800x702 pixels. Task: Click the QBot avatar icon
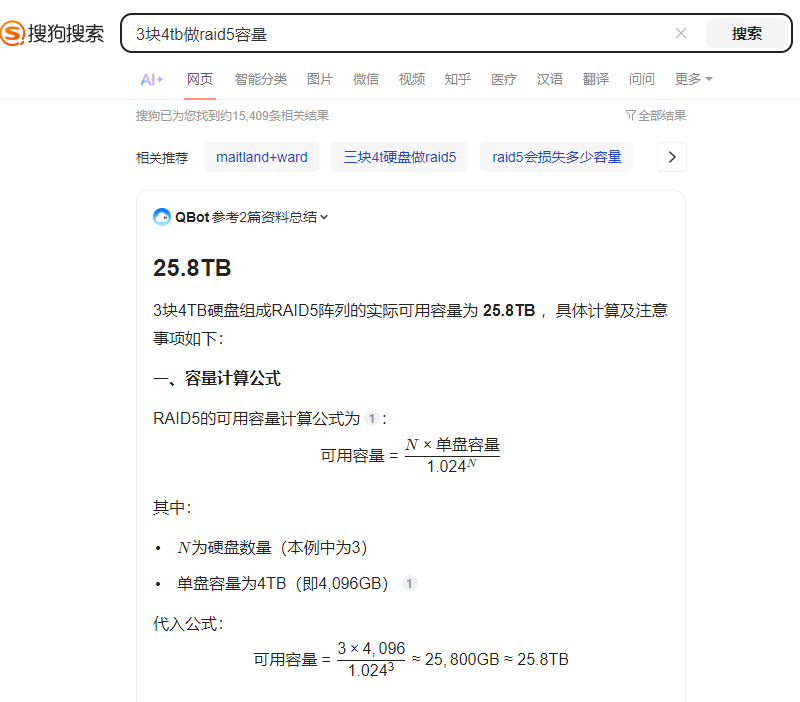click(x=162, y=217)
